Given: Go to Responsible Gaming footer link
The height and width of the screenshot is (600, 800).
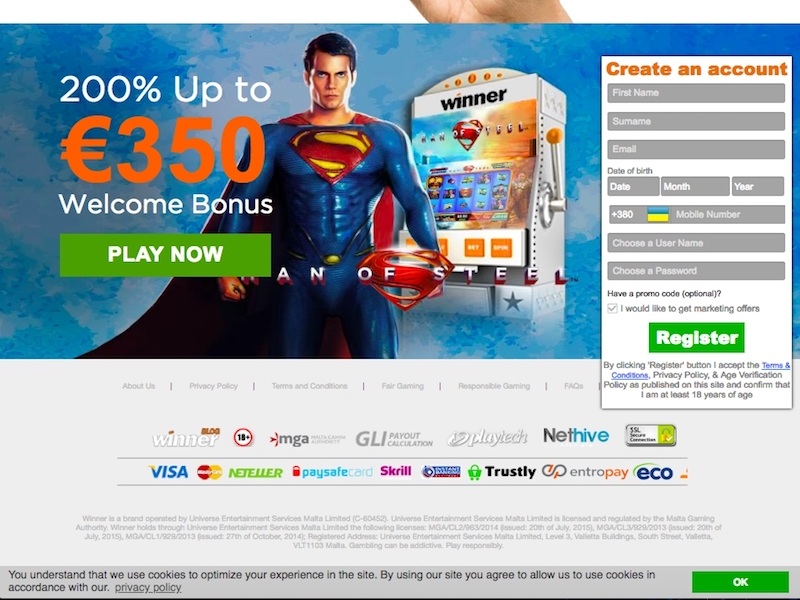Looking at the screenshot, I should click(494, 386).
